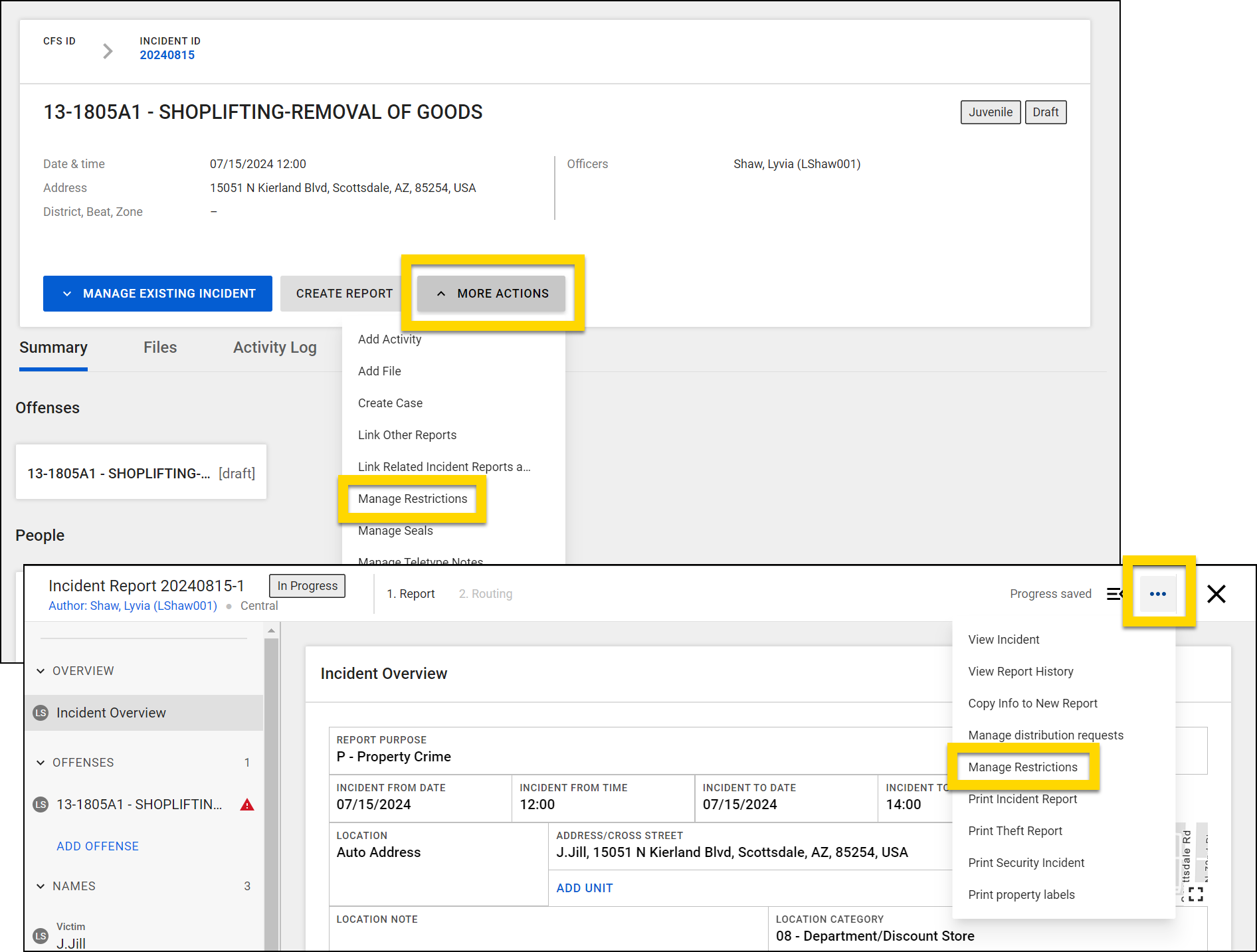
Task: Click ADD OFFENSE in the sidebar
Action: coord(97,846)
